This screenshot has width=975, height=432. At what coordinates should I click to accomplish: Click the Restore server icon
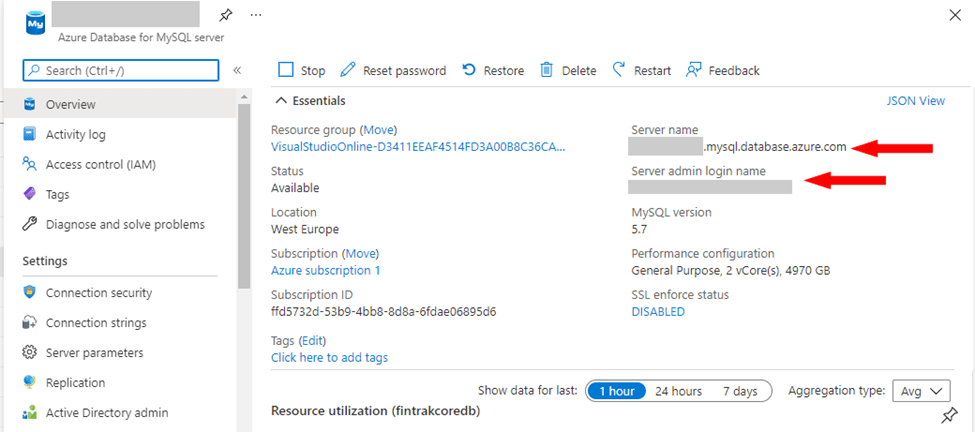click(x=469, y=70)
